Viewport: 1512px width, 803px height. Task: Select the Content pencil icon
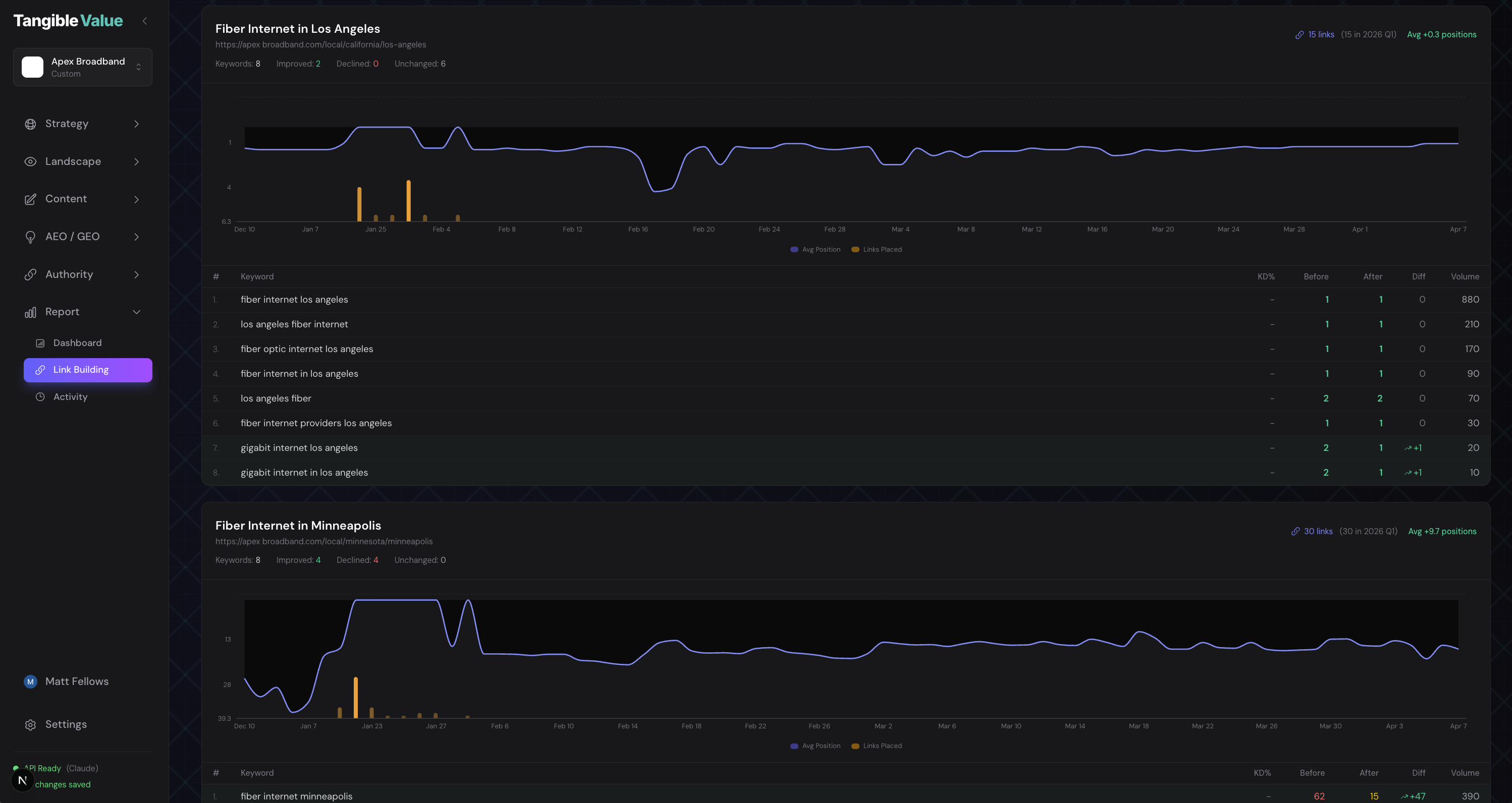point(30,199)
